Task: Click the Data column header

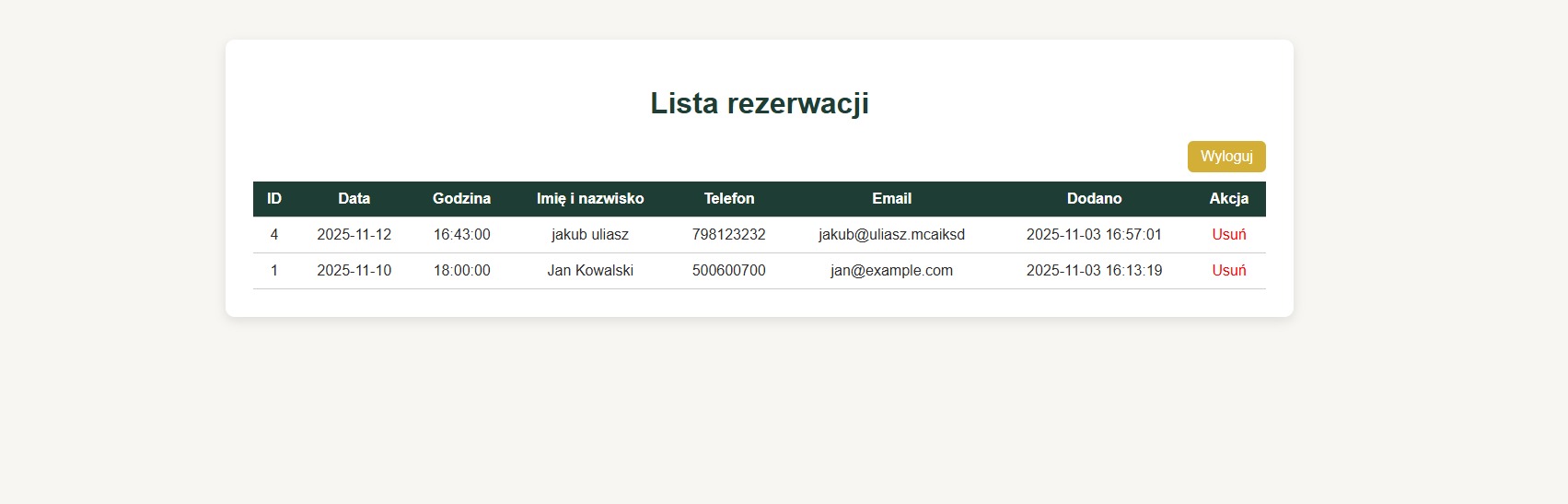Action: tap(354, 199)
